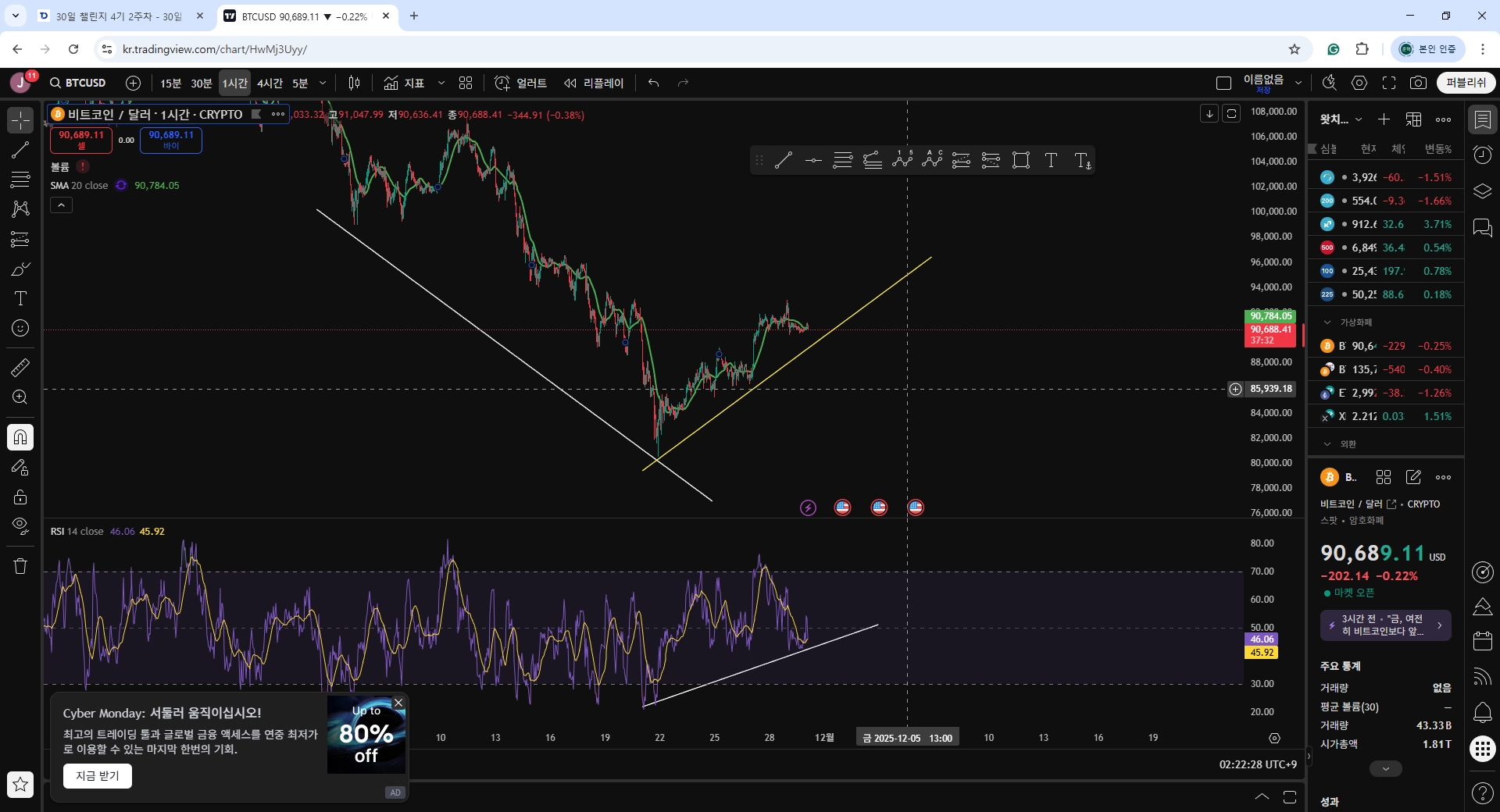Toggle the watchlist sidebar panel icon
Image resolution: width=1500 pixels, height=812 pixels.
pyautogui.click(x=1482, y=120)
